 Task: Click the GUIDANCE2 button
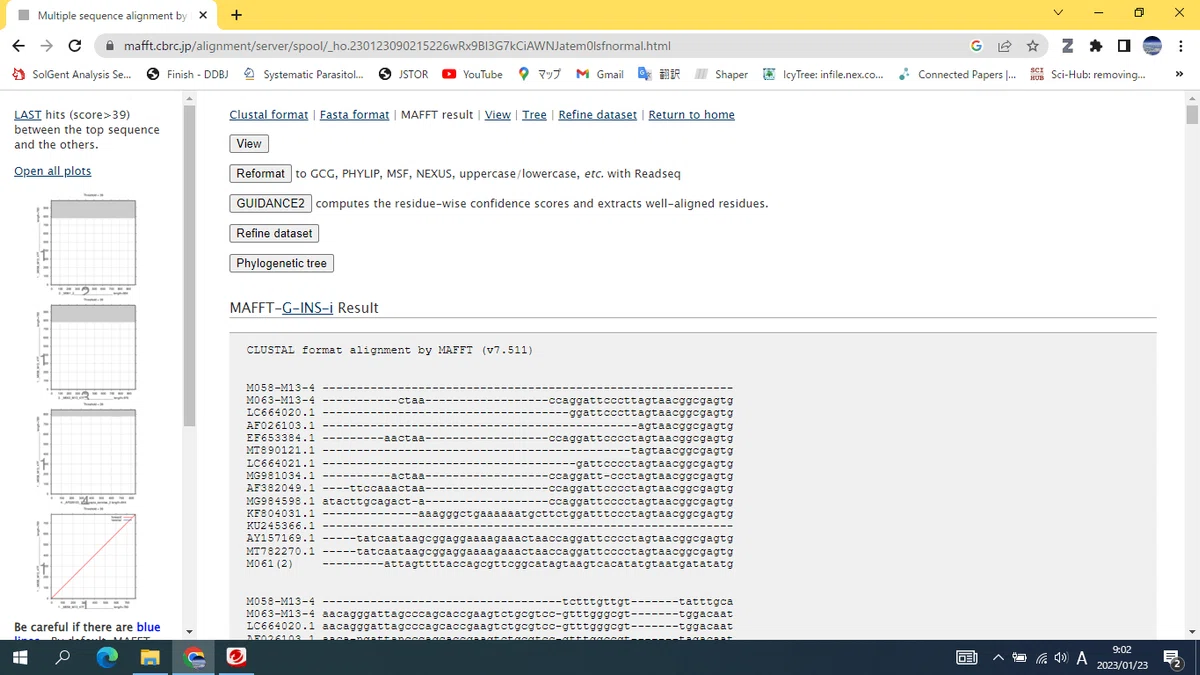[270, 203]
